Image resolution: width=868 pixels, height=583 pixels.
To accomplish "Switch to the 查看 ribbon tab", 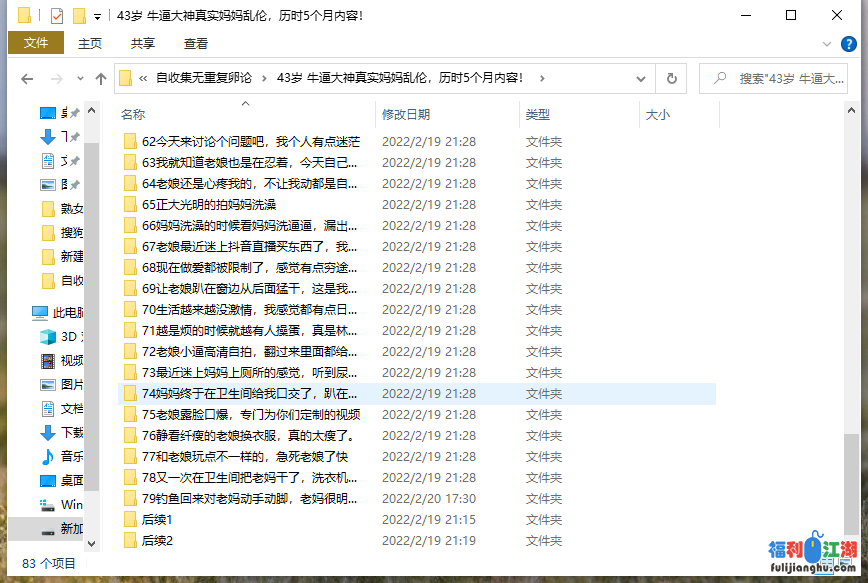I will coord(196,44).
